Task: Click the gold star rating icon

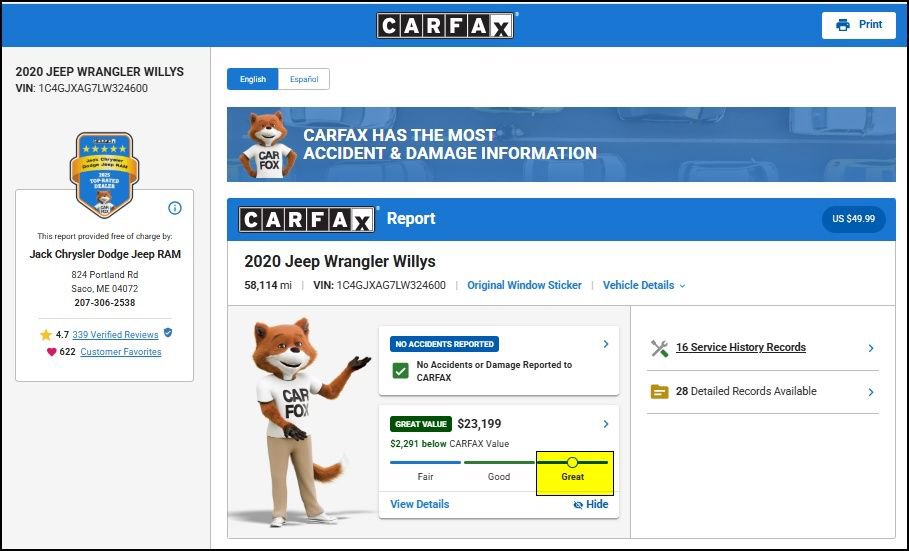Action: [46, 335]
